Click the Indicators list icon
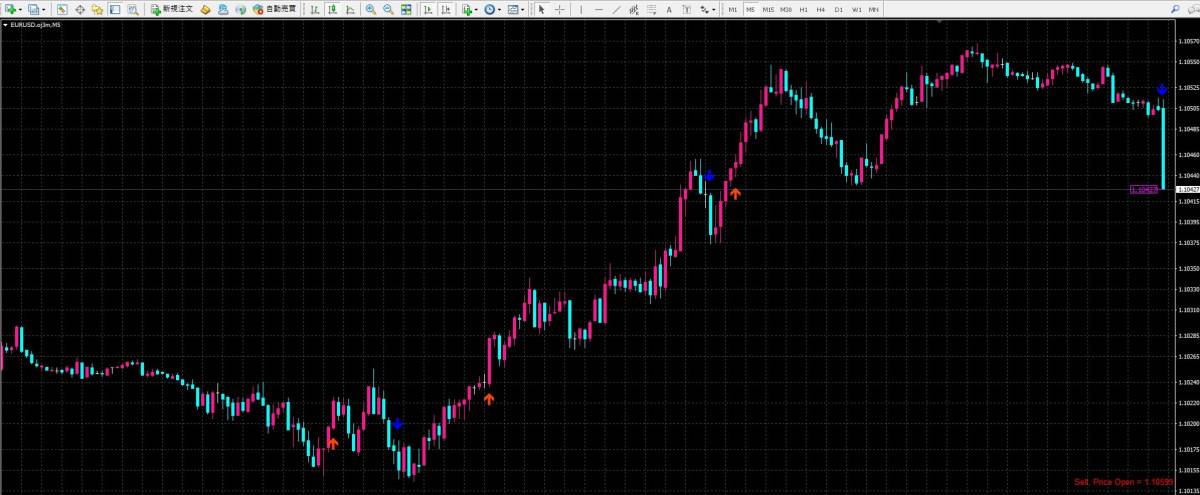 point(466,9)
